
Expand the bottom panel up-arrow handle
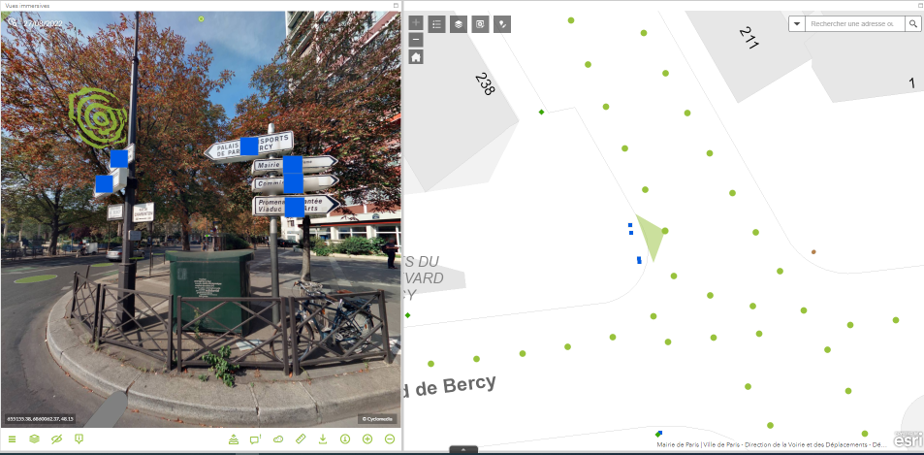(x=464, y=450)
